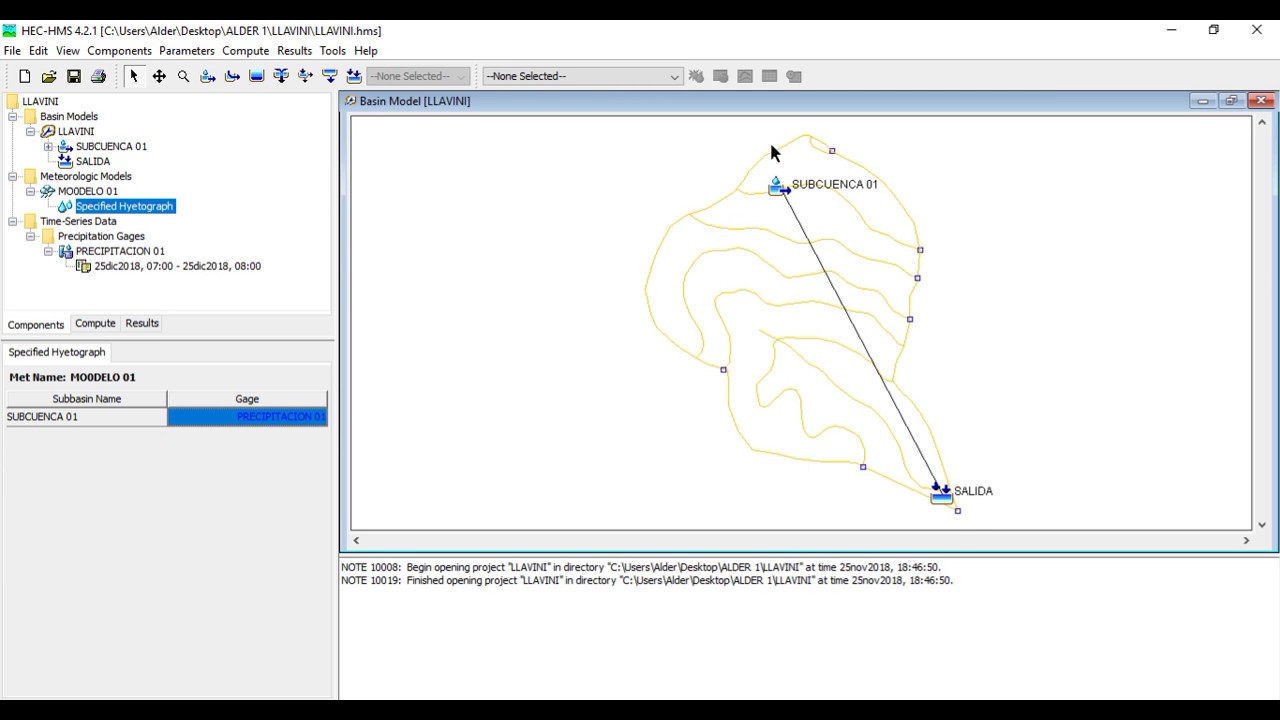Open the Parameters menu

(x=187, y=51)
